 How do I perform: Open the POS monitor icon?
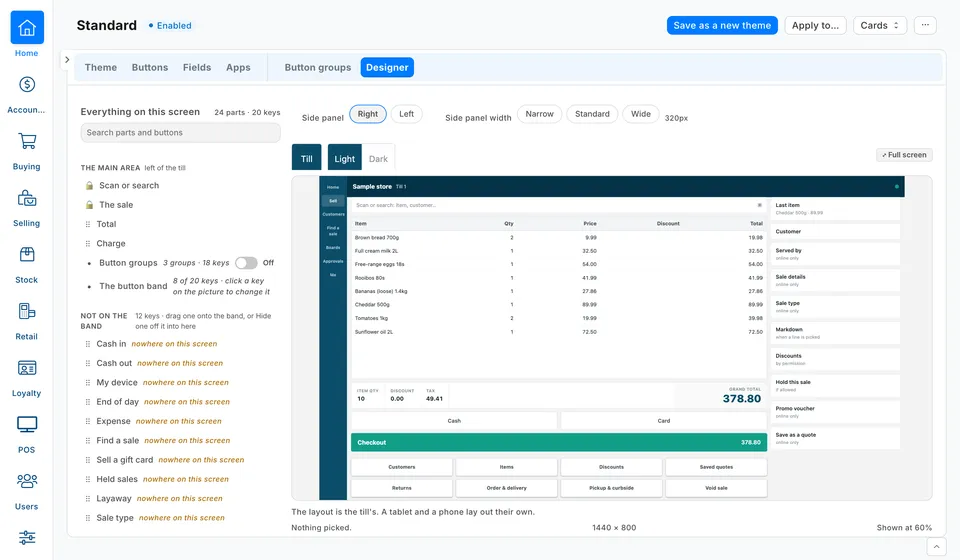tap(27, 424)
